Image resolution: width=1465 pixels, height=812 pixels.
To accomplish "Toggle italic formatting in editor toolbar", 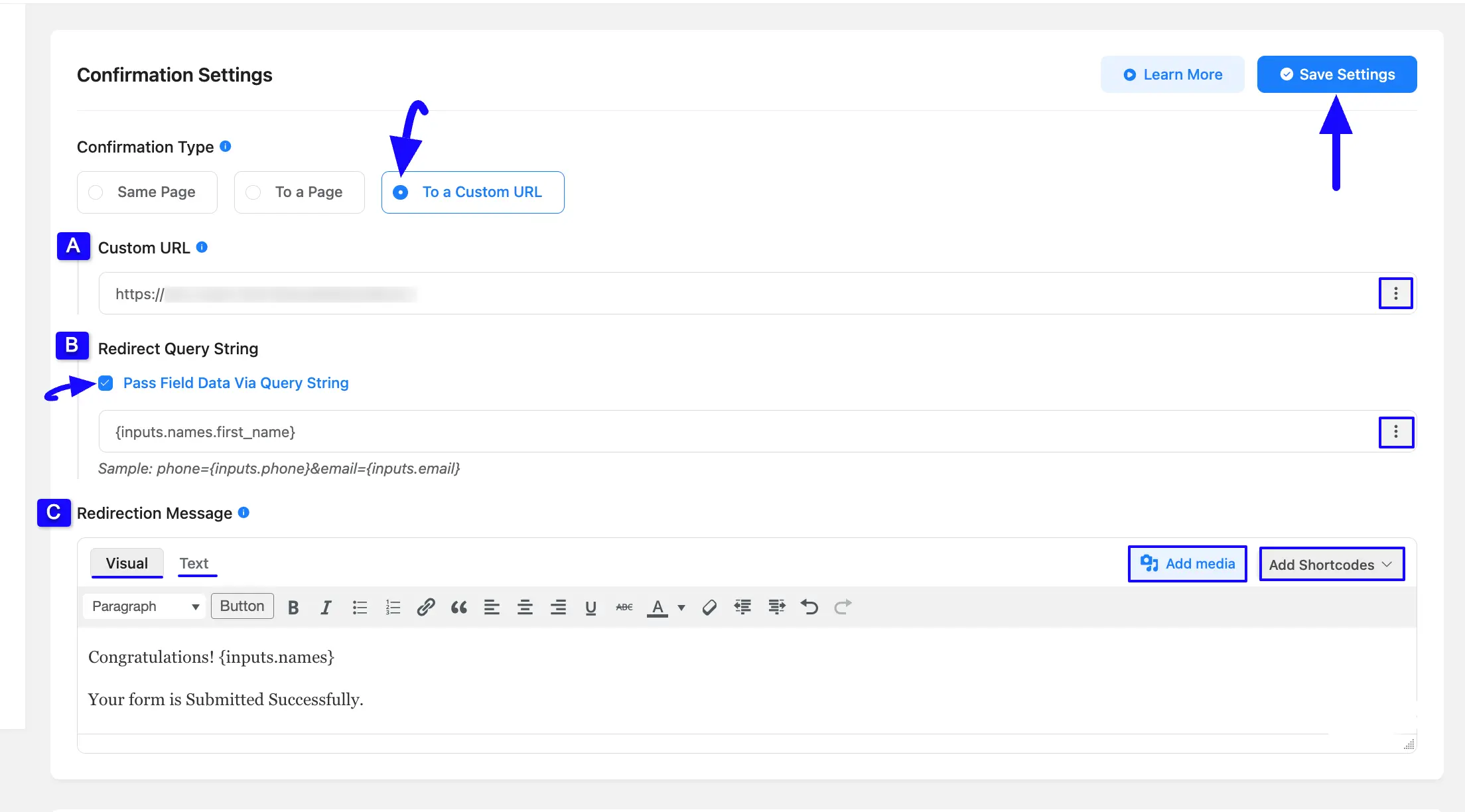I will coord(326,607).
